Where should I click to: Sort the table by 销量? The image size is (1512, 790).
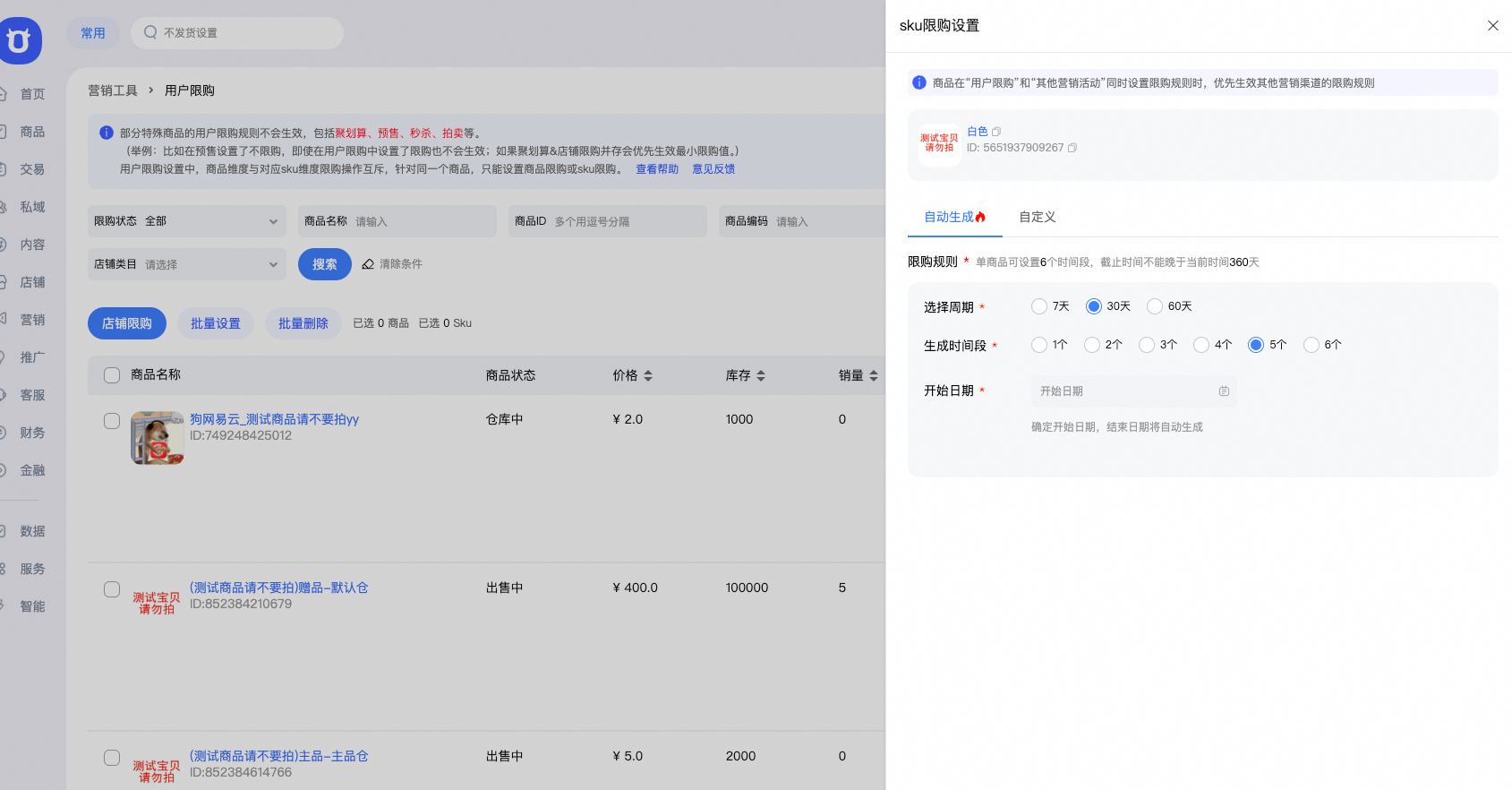(x=874, y=375)
